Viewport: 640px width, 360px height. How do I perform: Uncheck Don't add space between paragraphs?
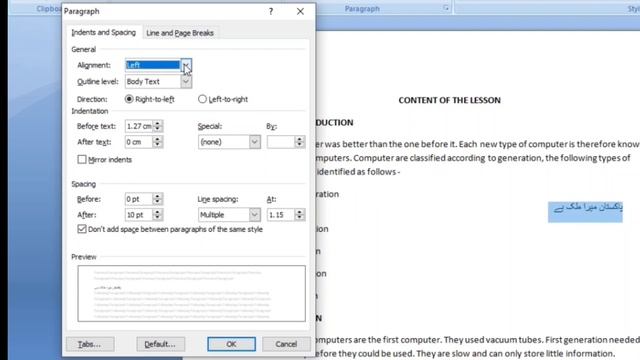point(82,229)
